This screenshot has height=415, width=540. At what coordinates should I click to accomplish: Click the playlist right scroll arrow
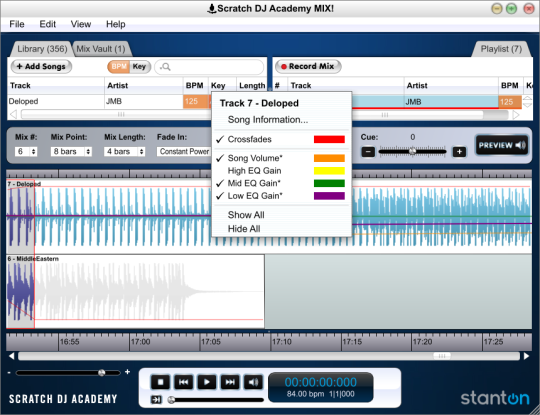click(x=516, y=114)
